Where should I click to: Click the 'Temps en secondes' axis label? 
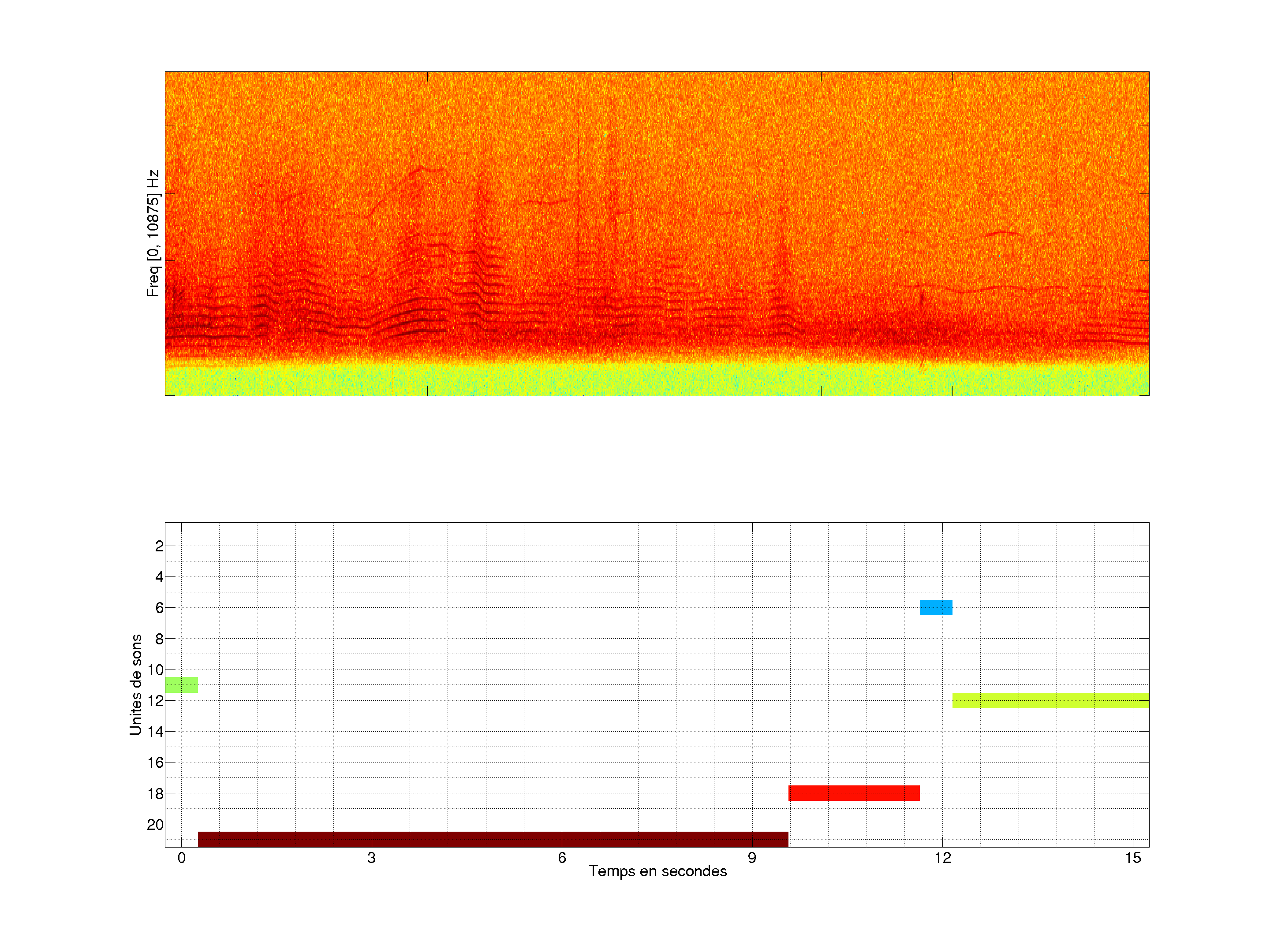657,871
